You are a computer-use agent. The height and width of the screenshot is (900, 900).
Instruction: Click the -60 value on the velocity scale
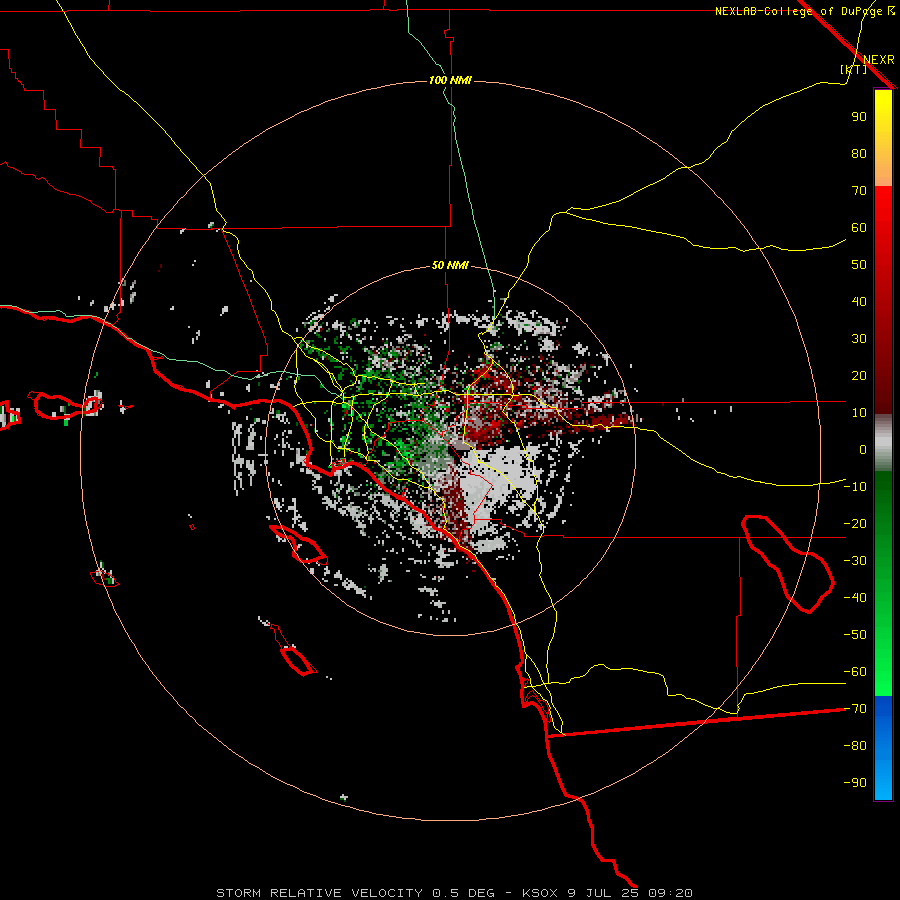click(x=855, y=672)
